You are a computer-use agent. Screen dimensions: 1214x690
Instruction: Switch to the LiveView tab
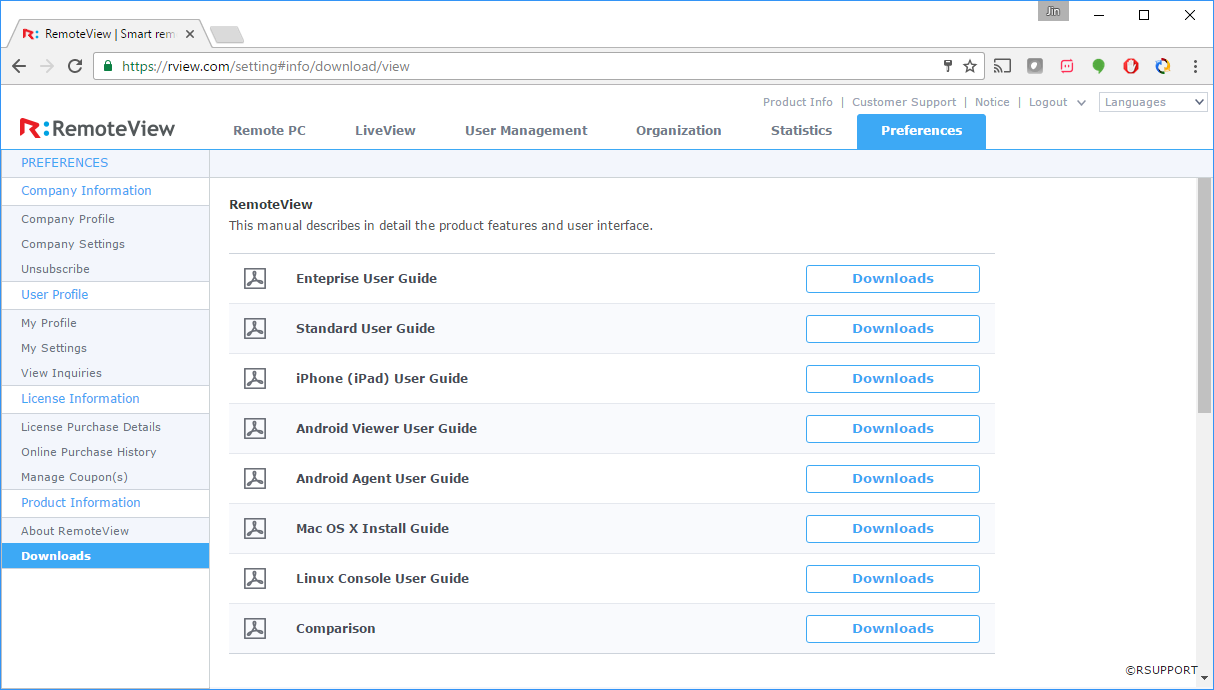385,131
